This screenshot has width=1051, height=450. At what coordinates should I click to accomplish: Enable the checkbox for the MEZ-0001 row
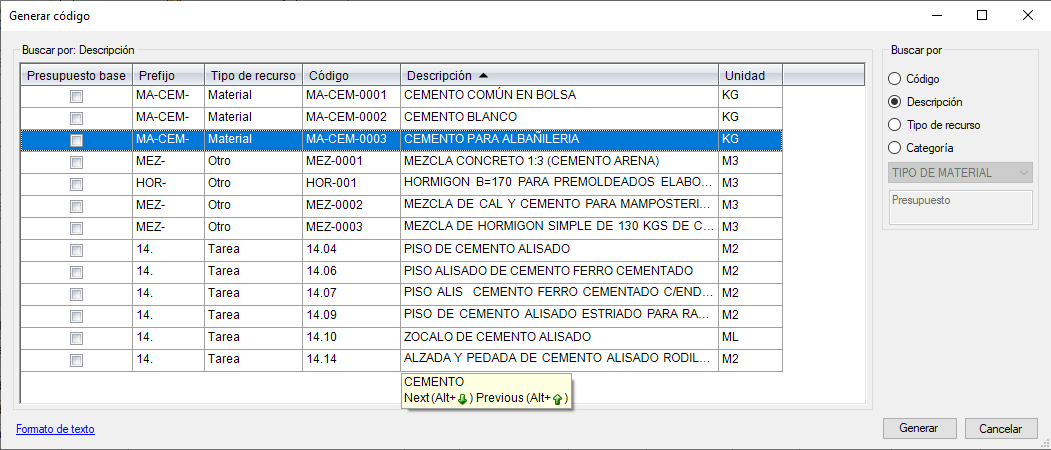76,162
